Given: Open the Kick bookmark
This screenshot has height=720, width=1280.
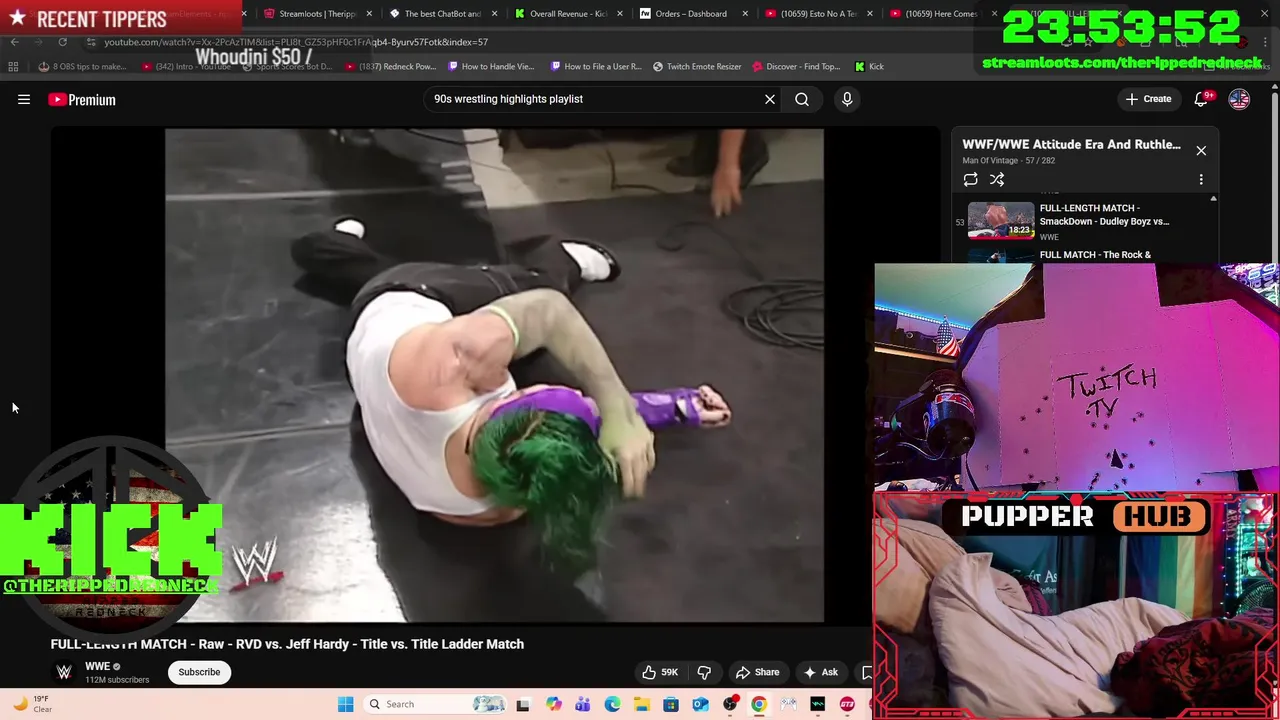Looking at the screenshot, I should [x=869, y=66].
